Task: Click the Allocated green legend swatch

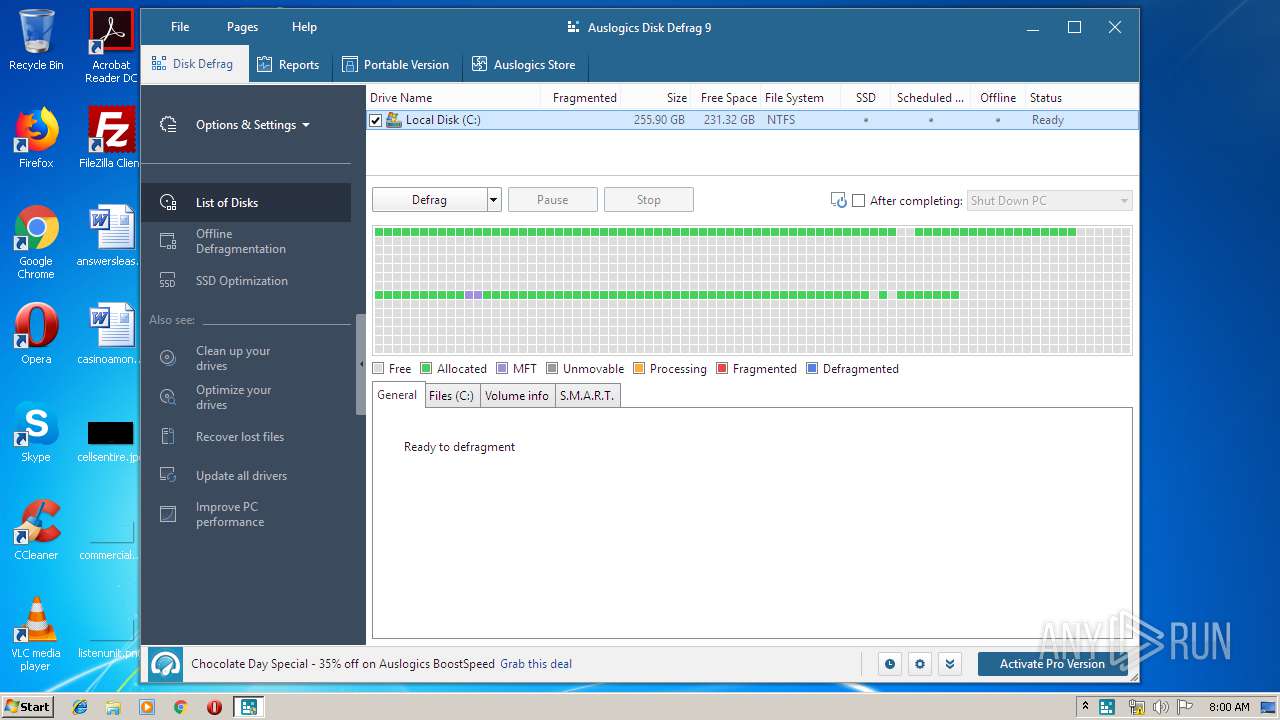Action: (426, 369)
